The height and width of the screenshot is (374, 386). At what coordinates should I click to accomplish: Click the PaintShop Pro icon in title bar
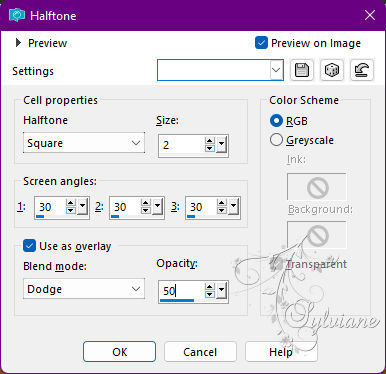coord(17,15)
